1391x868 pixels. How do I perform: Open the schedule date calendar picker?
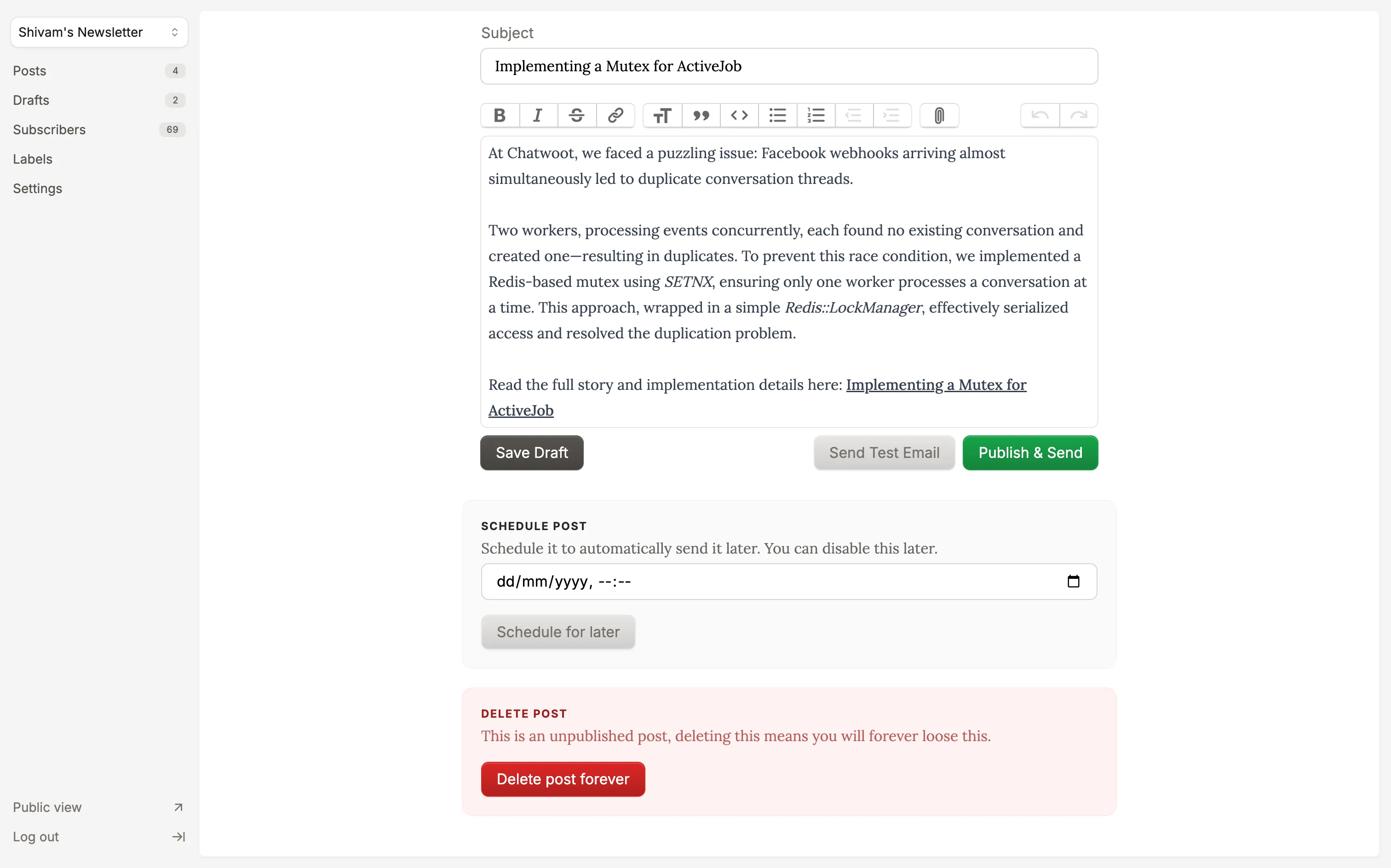[1073, 581]
